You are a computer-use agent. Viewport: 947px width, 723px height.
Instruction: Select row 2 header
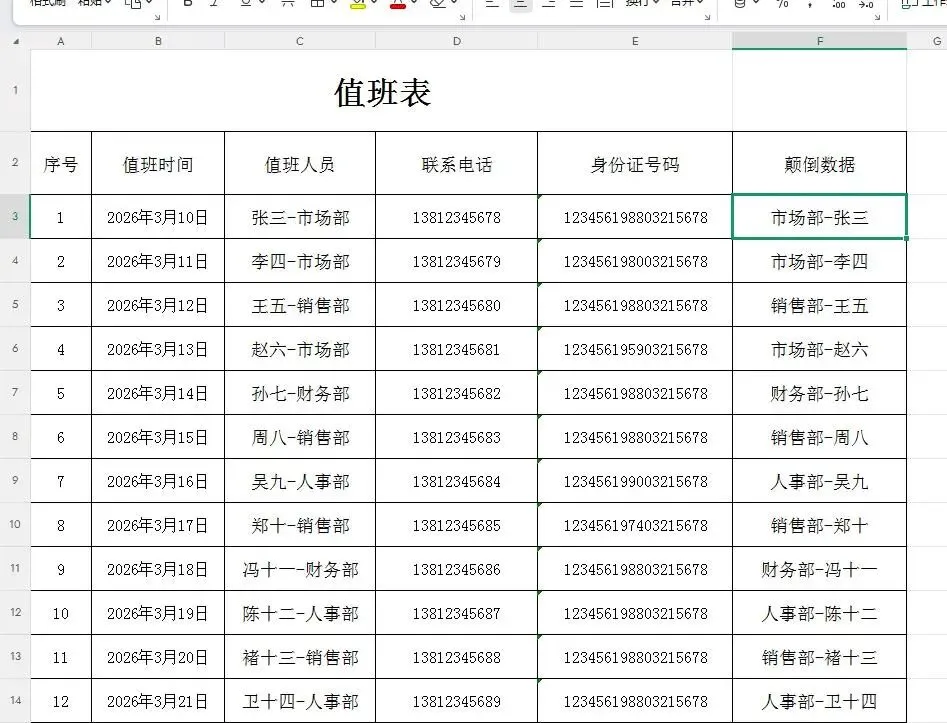tap(15, 162)
